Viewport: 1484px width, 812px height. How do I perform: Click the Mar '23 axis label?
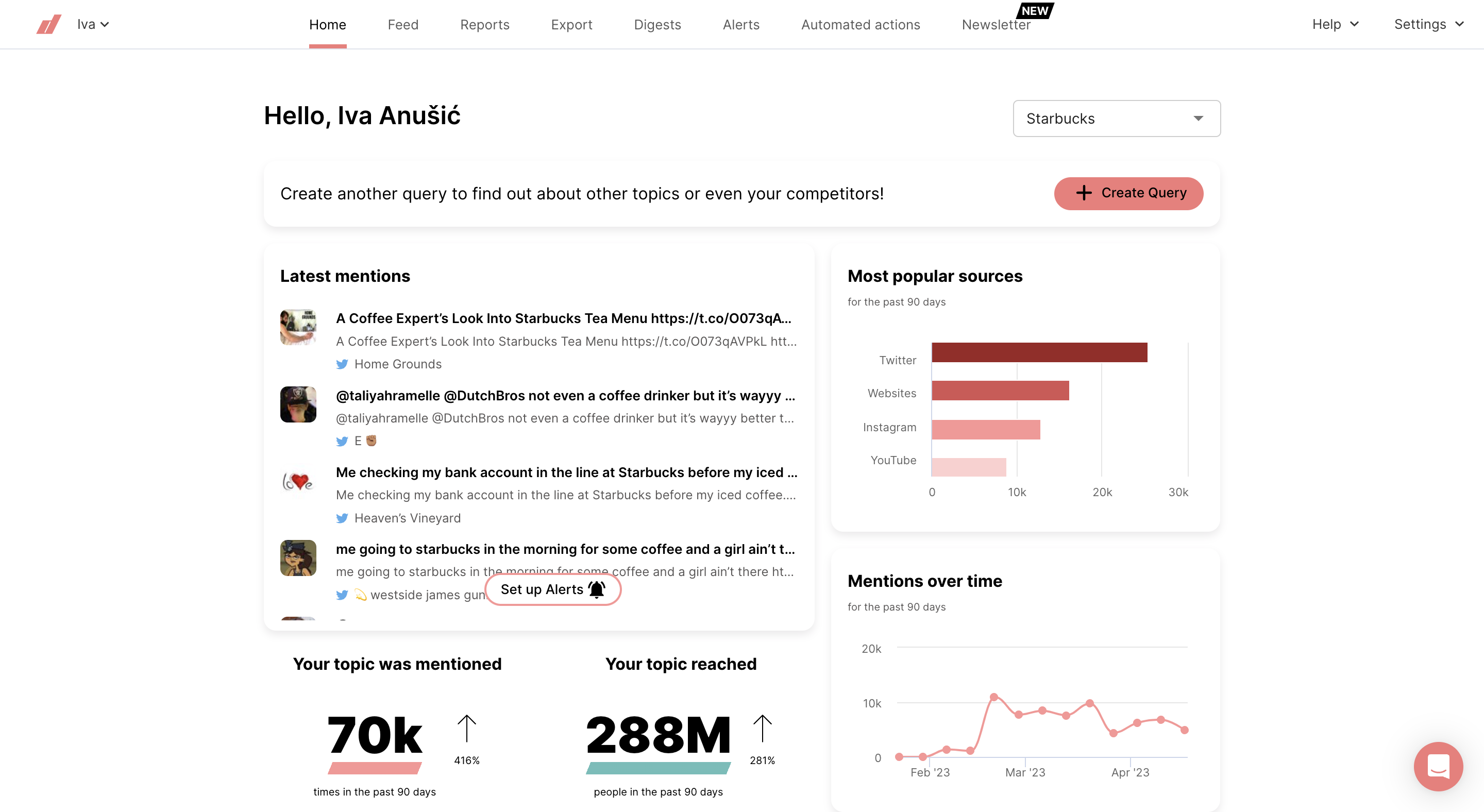tap(1025, 772)
